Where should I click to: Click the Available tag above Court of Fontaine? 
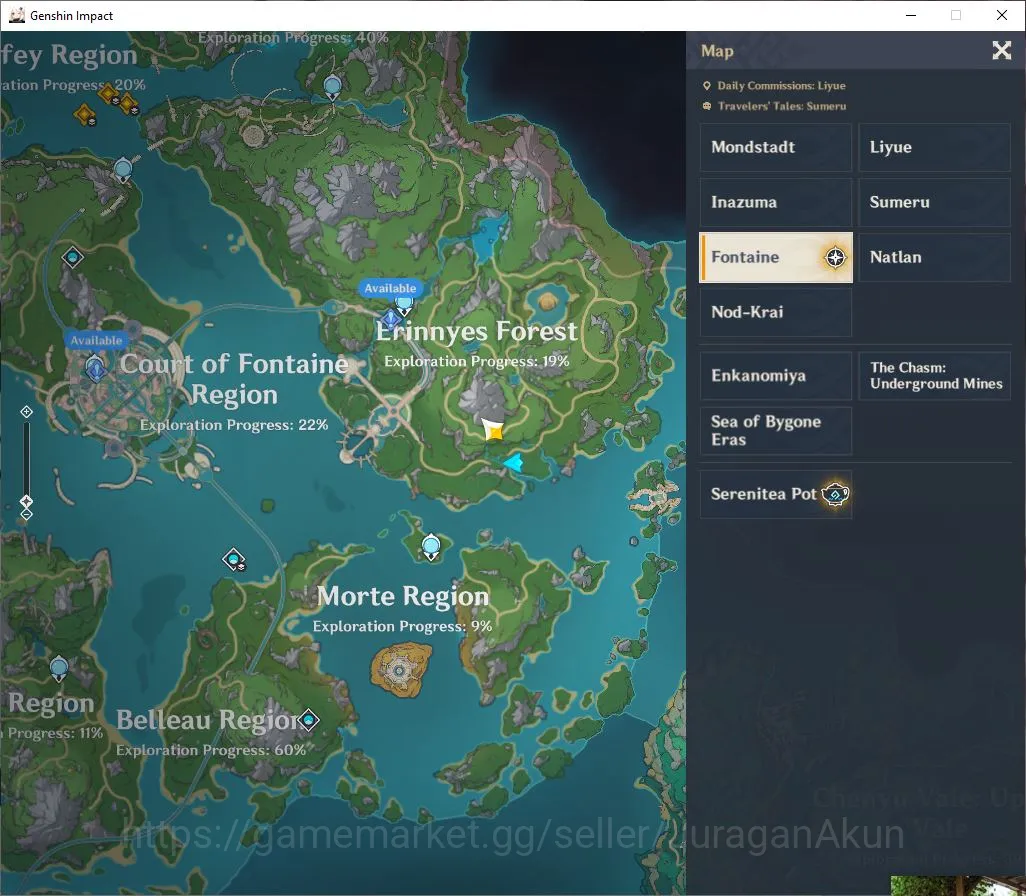pos(96,340)
